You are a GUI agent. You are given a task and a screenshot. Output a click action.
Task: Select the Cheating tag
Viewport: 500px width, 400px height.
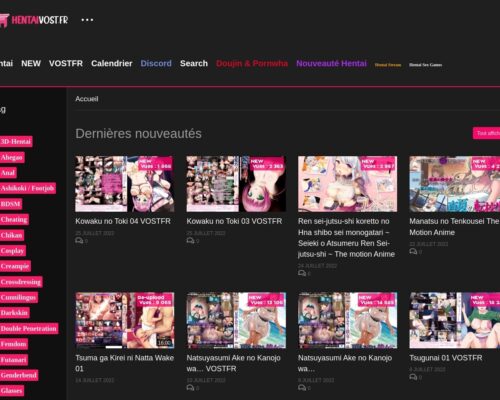(x=14, y=219)
